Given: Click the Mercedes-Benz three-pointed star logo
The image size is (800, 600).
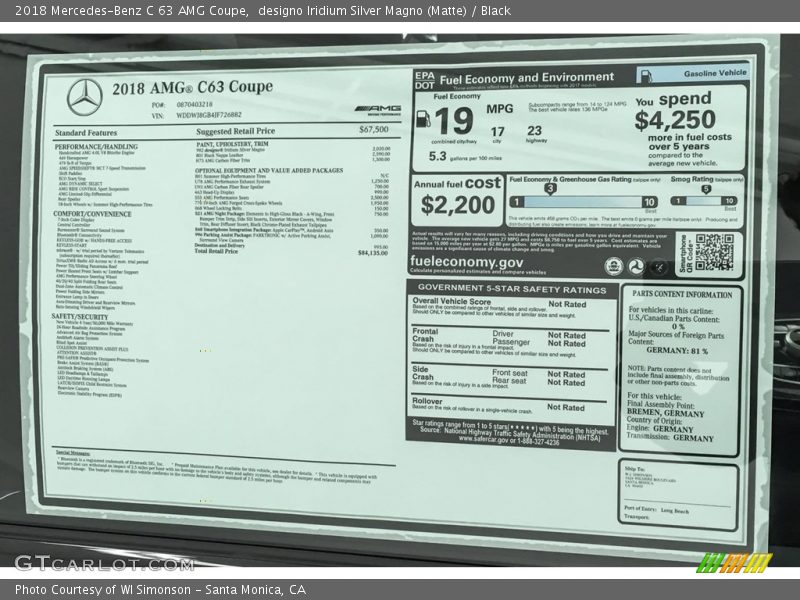Looking at the screenshot, I should click(x=85, y=97).
